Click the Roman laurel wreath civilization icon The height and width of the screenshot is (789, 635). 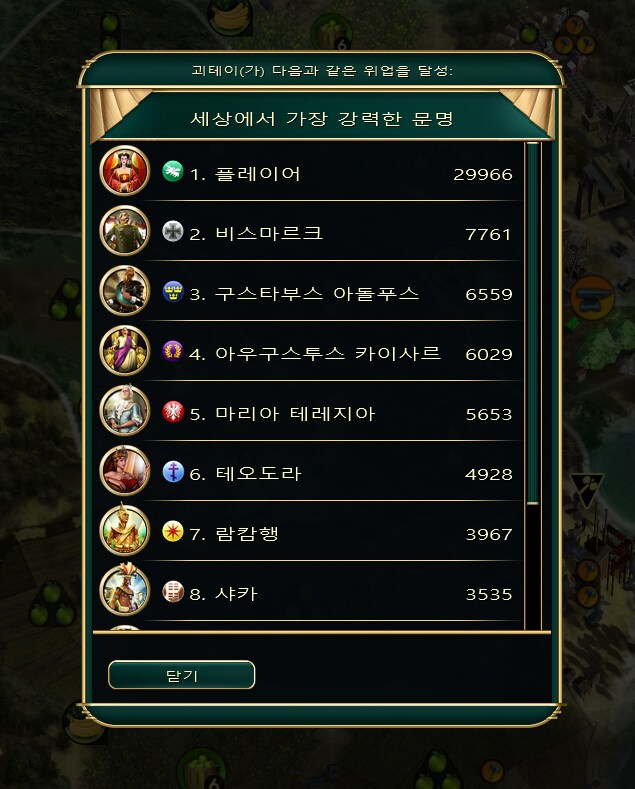coord(173,351)
